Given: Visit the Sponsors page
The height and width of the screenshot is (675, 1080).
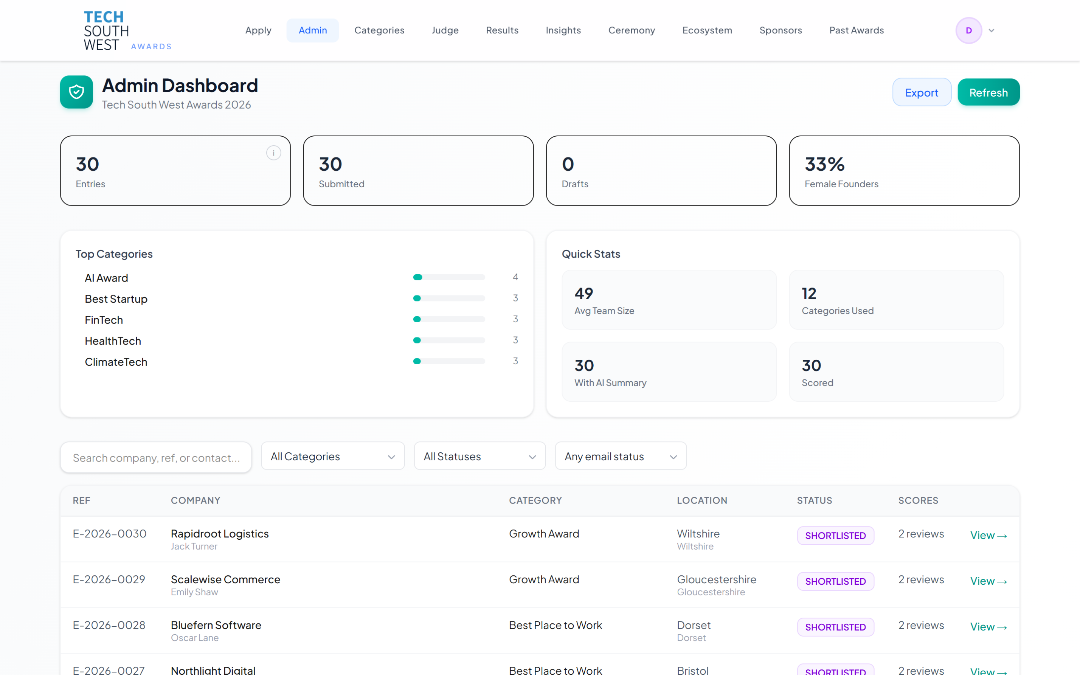Looking at the screenshot, I should (780, 30).
